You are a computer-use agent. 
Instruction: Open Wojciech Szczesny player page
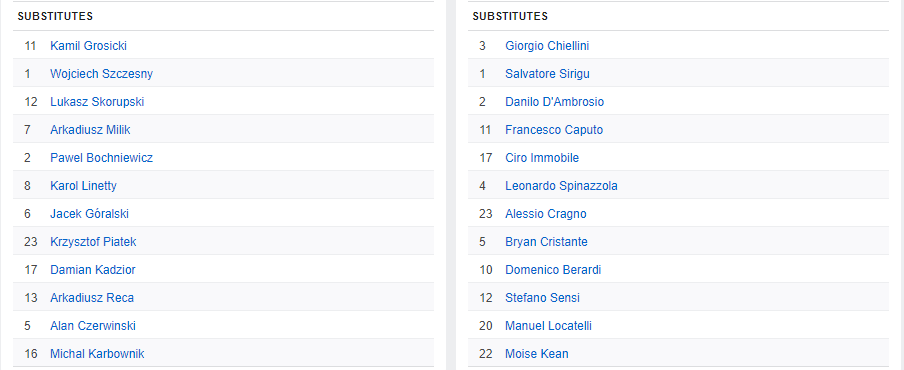[101, 74]
